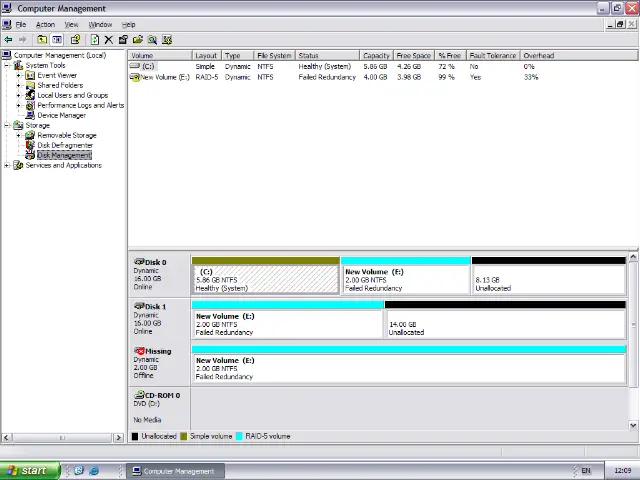Click the C: volume icon in list

point(135,66)
